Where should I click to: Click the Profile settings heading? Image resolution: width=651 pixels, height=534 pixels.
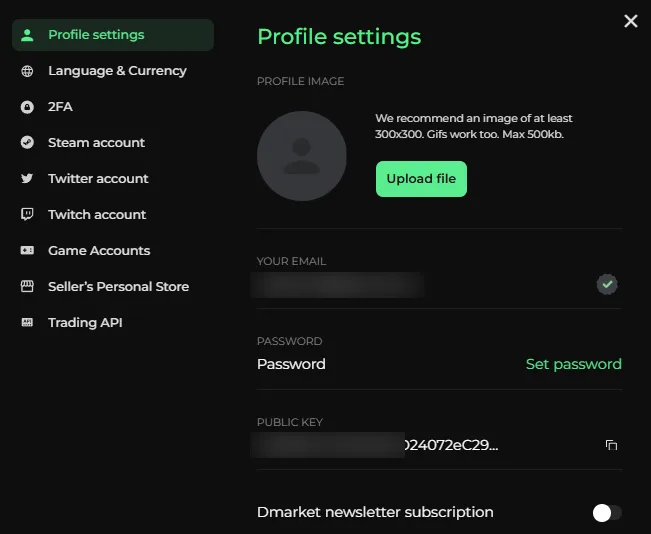(x=339, y=37)
